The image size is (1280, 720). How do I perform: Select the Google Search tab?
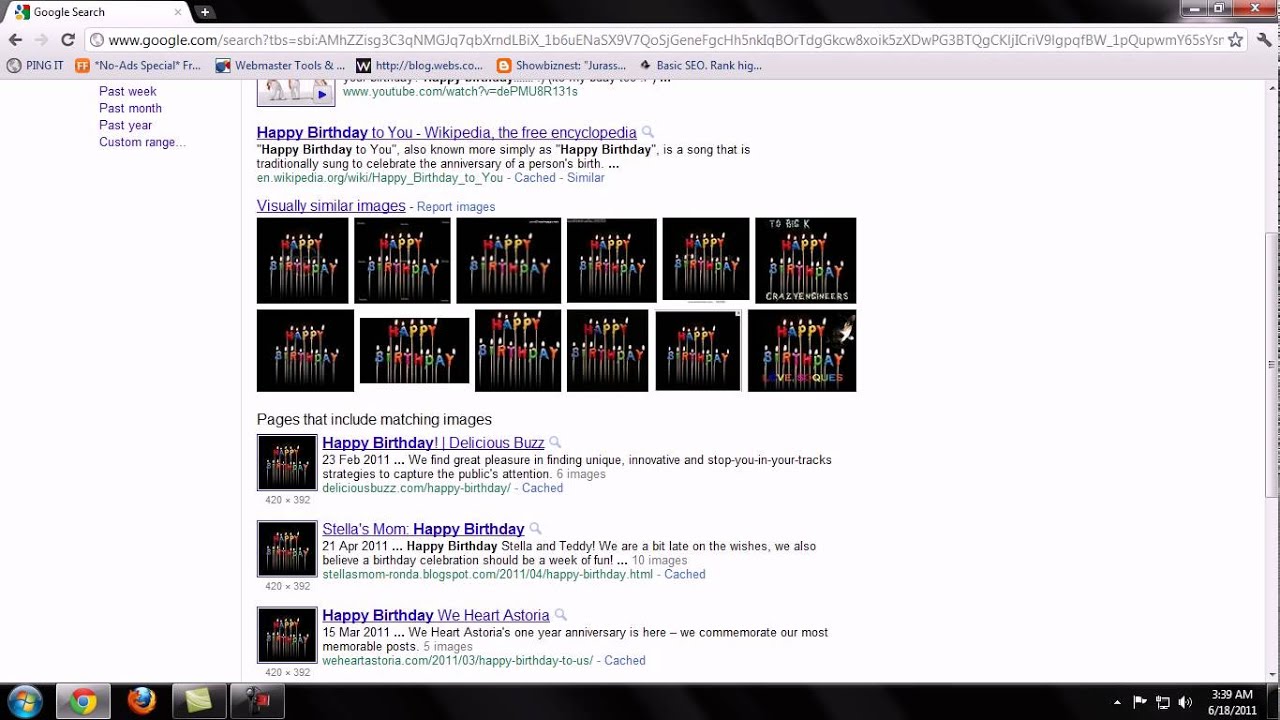[x=95, y=12]
